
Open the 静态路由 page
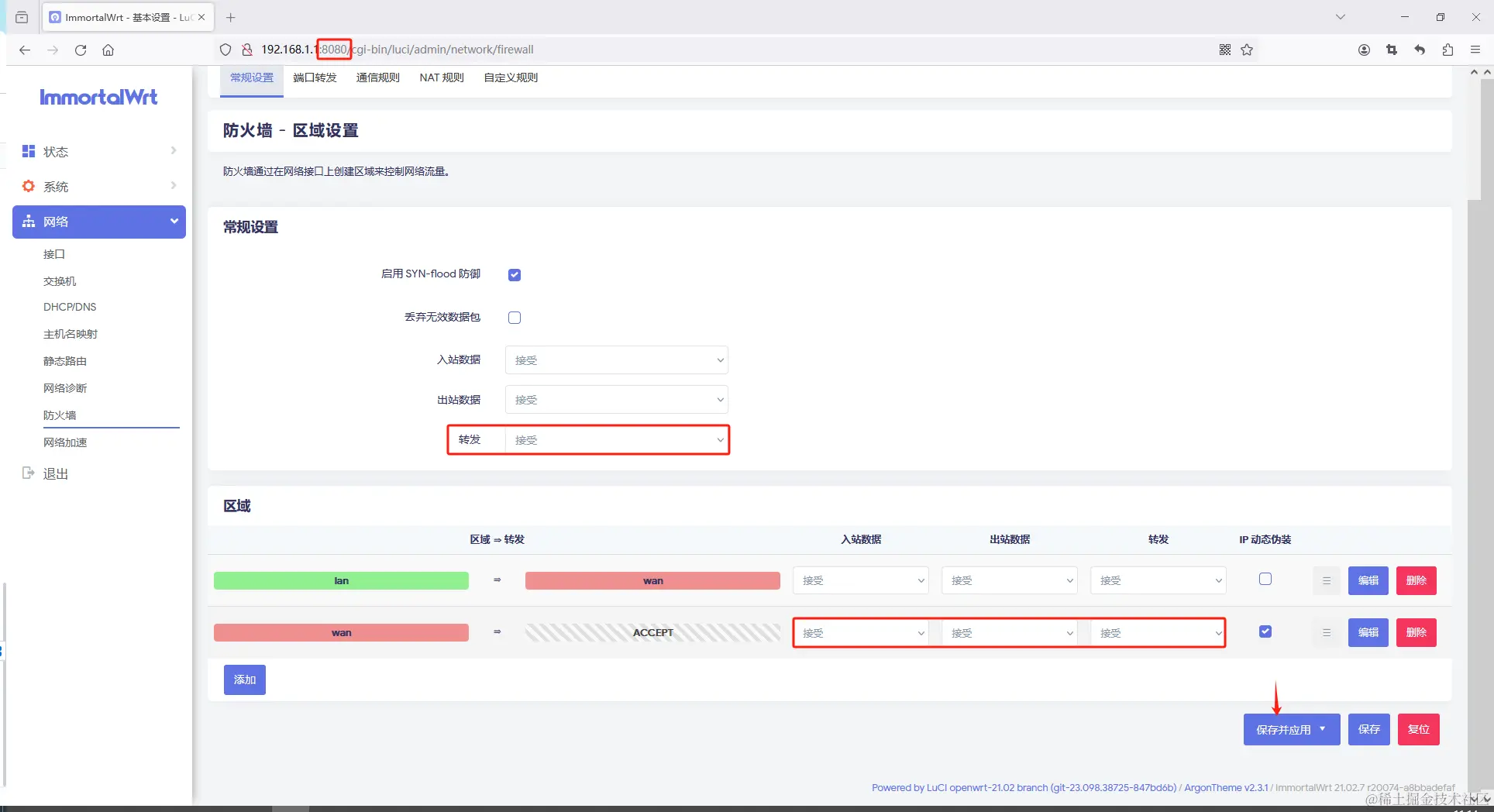(65, 361)
